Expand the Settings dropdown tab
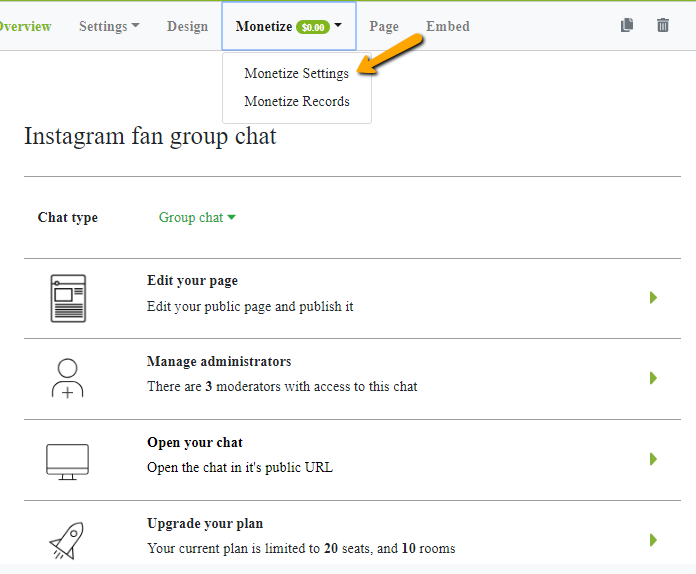This screenshot has height=574, width=696. coord(109,27)
